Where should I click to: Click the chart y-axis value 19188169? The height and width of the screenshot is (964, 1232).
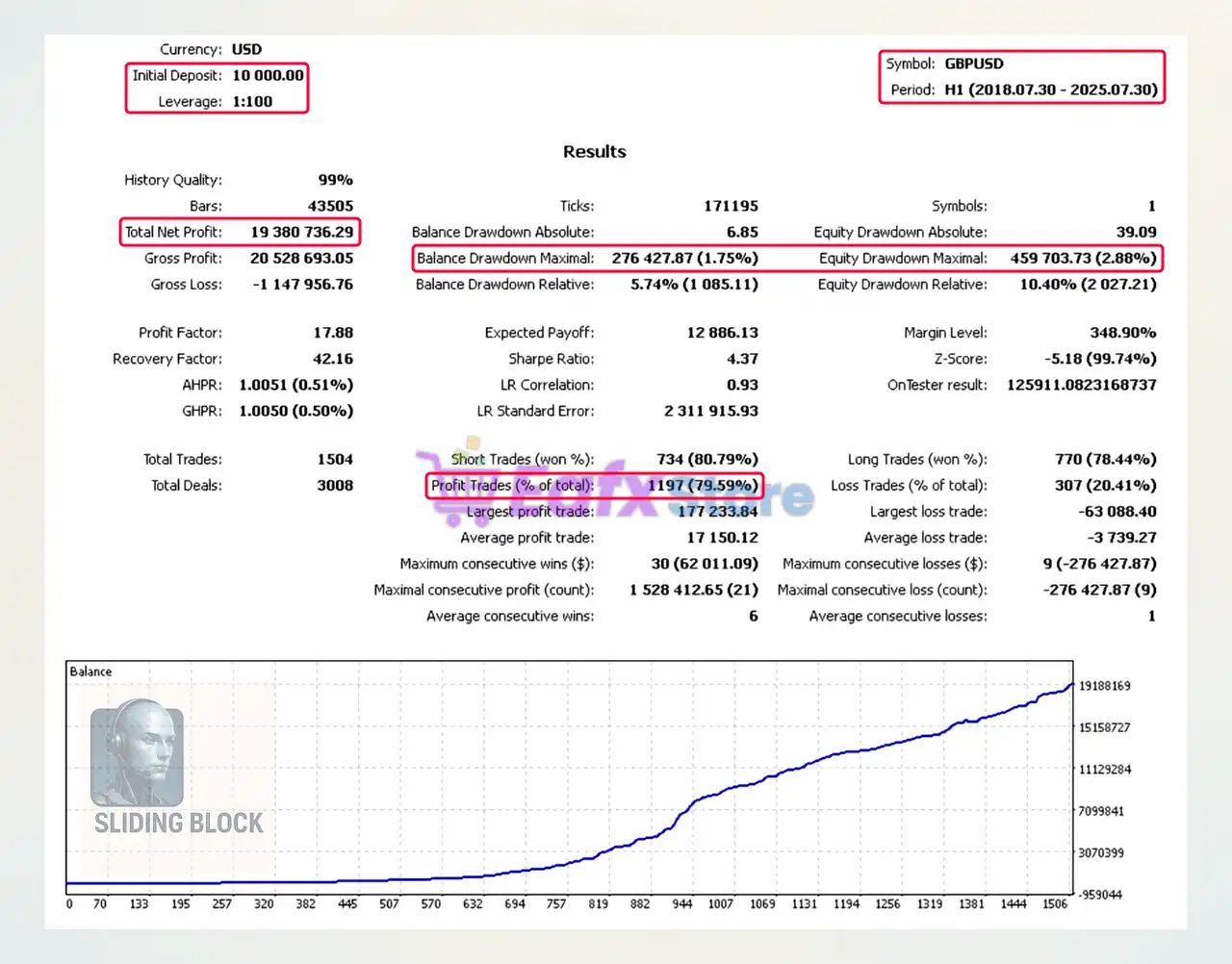coord(1104,686)
